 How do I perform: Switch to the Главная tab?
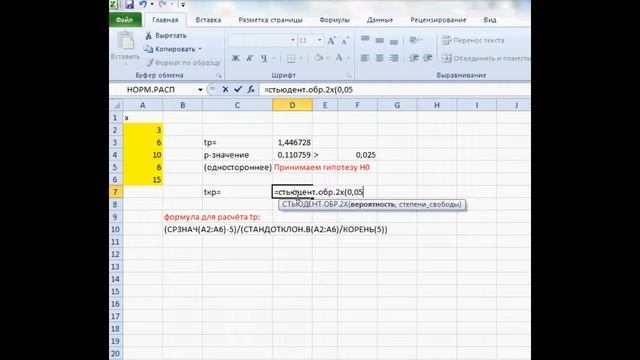165,20
